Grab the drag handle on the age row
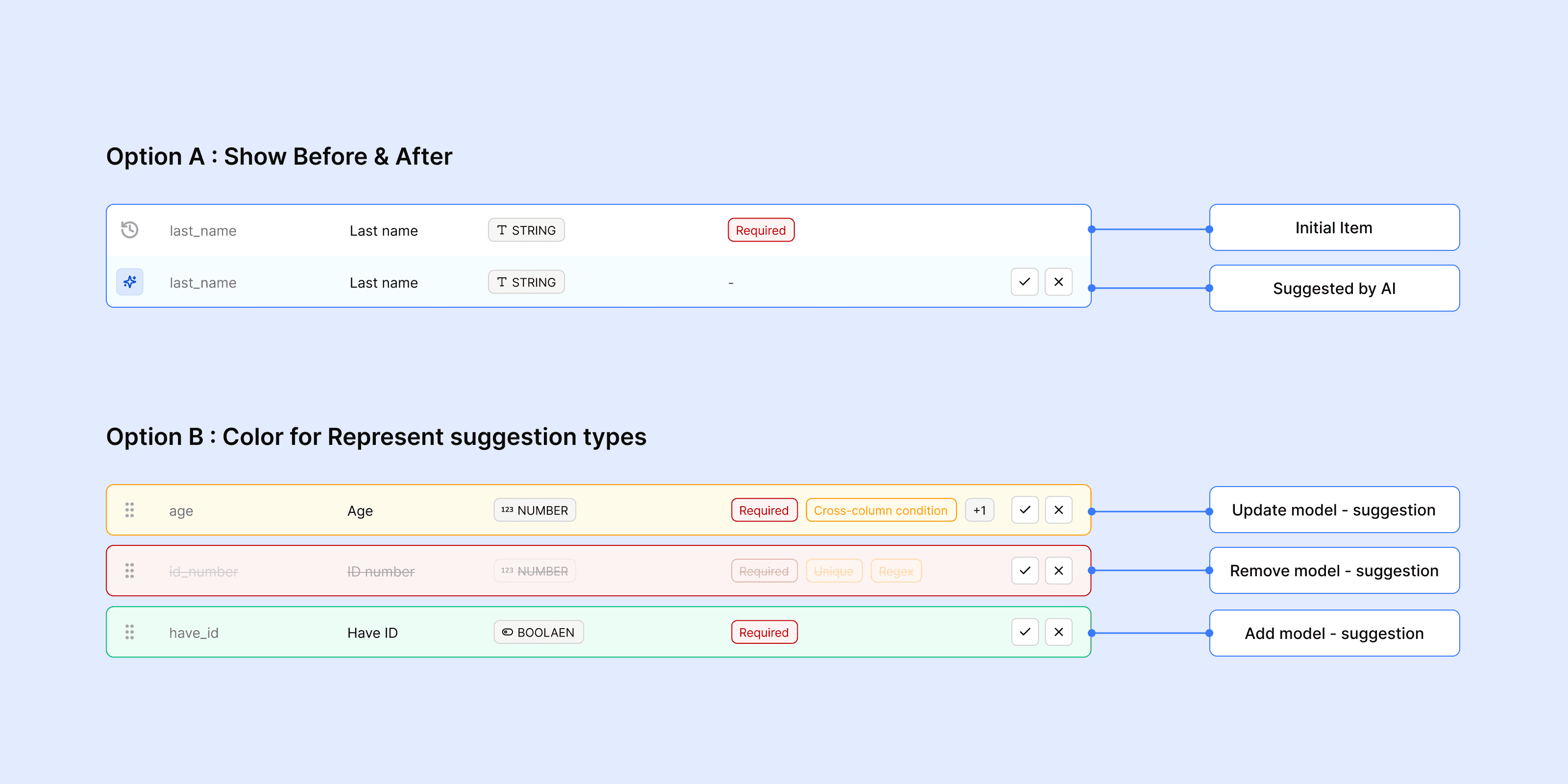Screen dimensions: 1568x784 pos(130,510)
